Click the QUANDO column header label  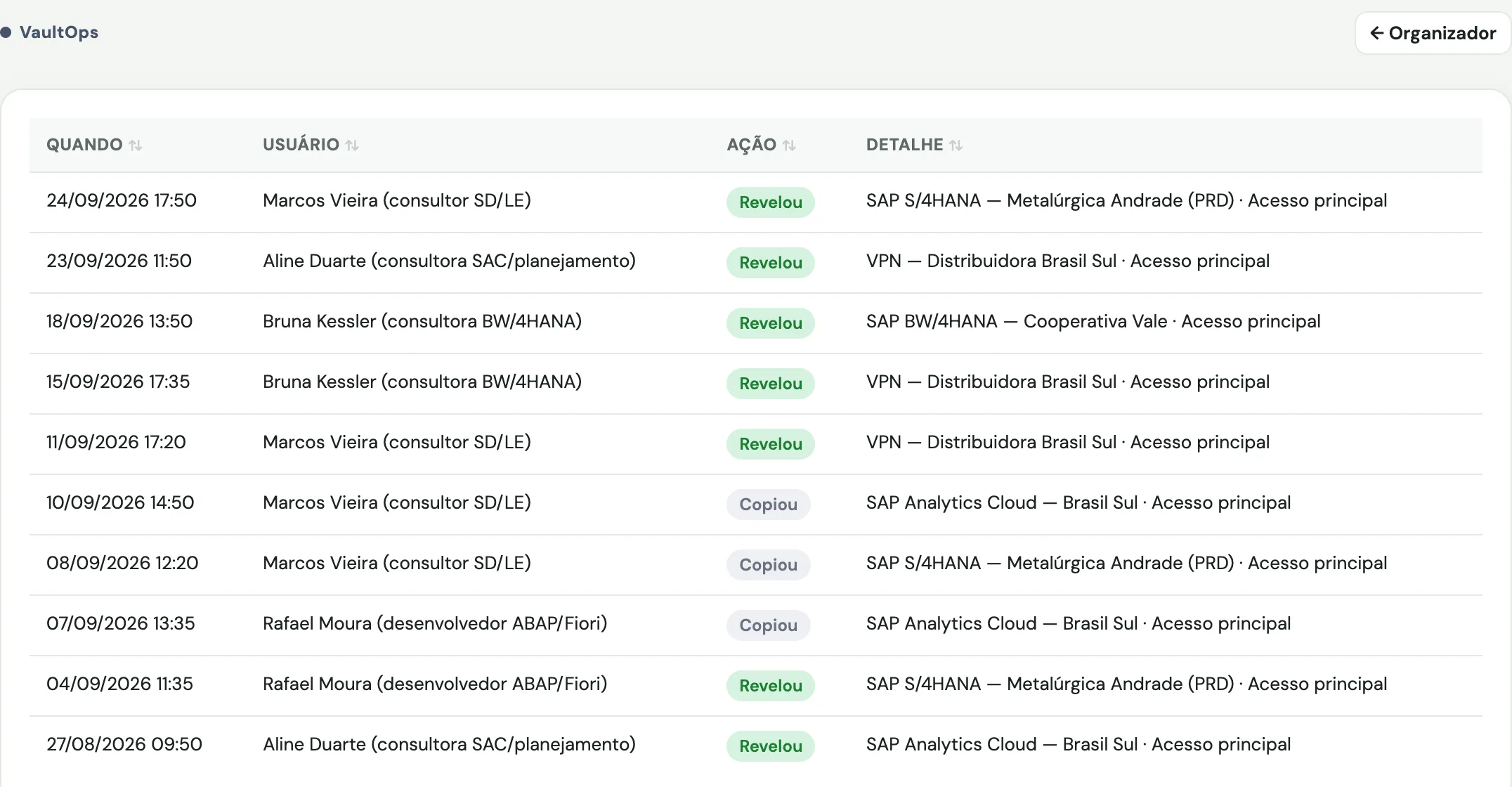coord(84,145)
